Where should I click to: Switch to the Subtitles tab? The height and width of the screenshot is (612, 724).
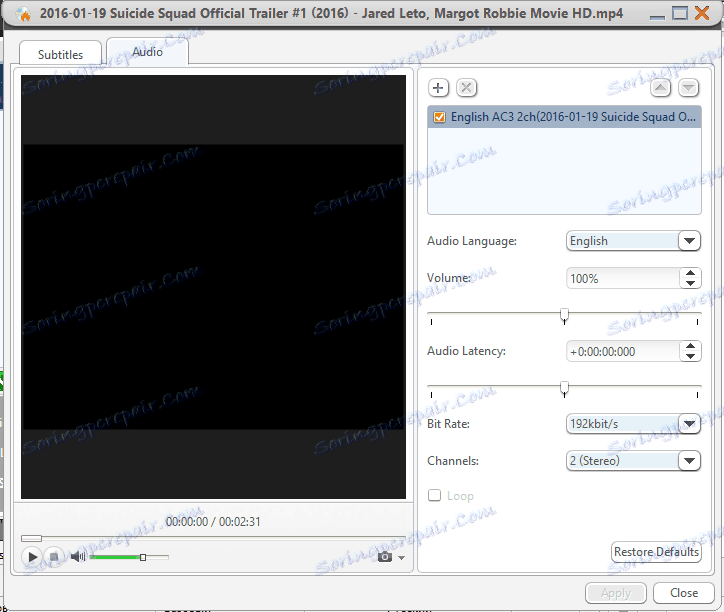(x=60, y=54)
